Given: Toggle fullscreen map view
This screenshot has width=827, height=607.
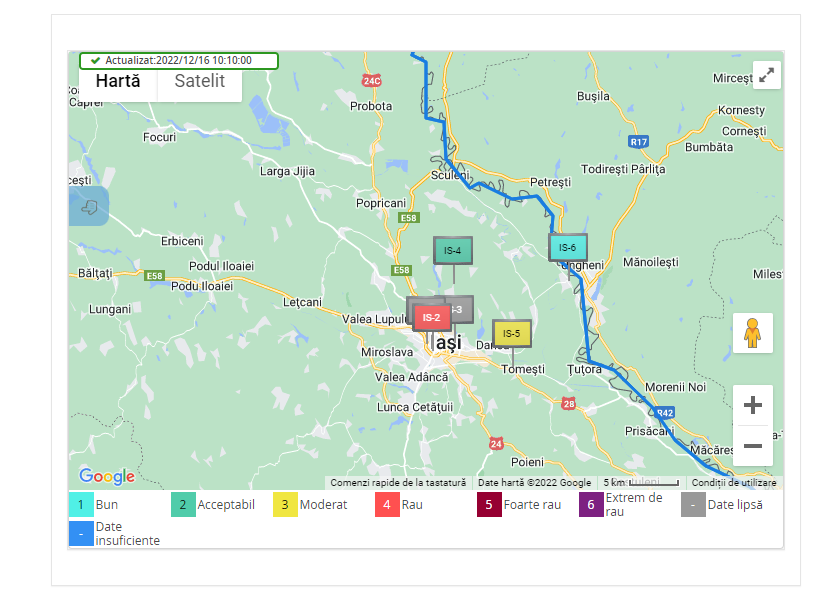Looking at the screenshot, I should [766, 75].
